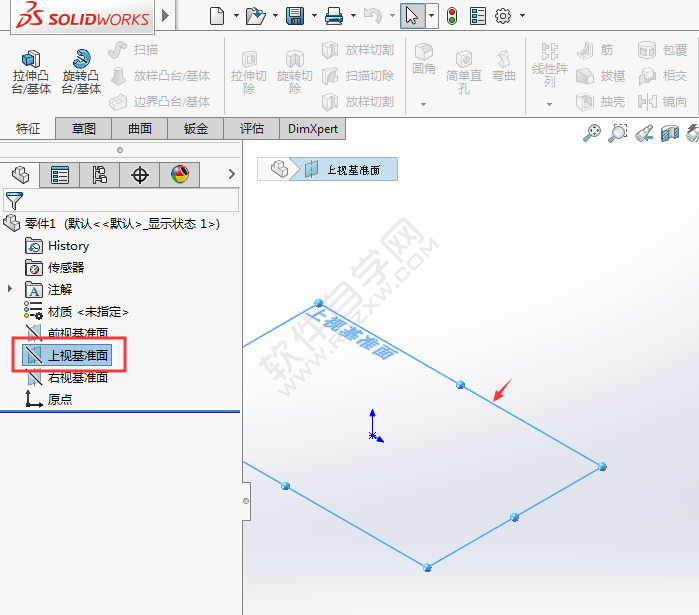
Task: Click the Boundary Boss/Base (边界凸台/基体) tool
Action: tap(160, 102)
